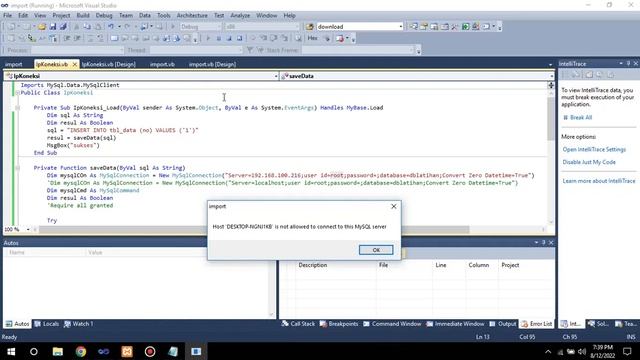Open the Analyze menu
The width and height of the screenshot is (640, 360).
point(240,16)
